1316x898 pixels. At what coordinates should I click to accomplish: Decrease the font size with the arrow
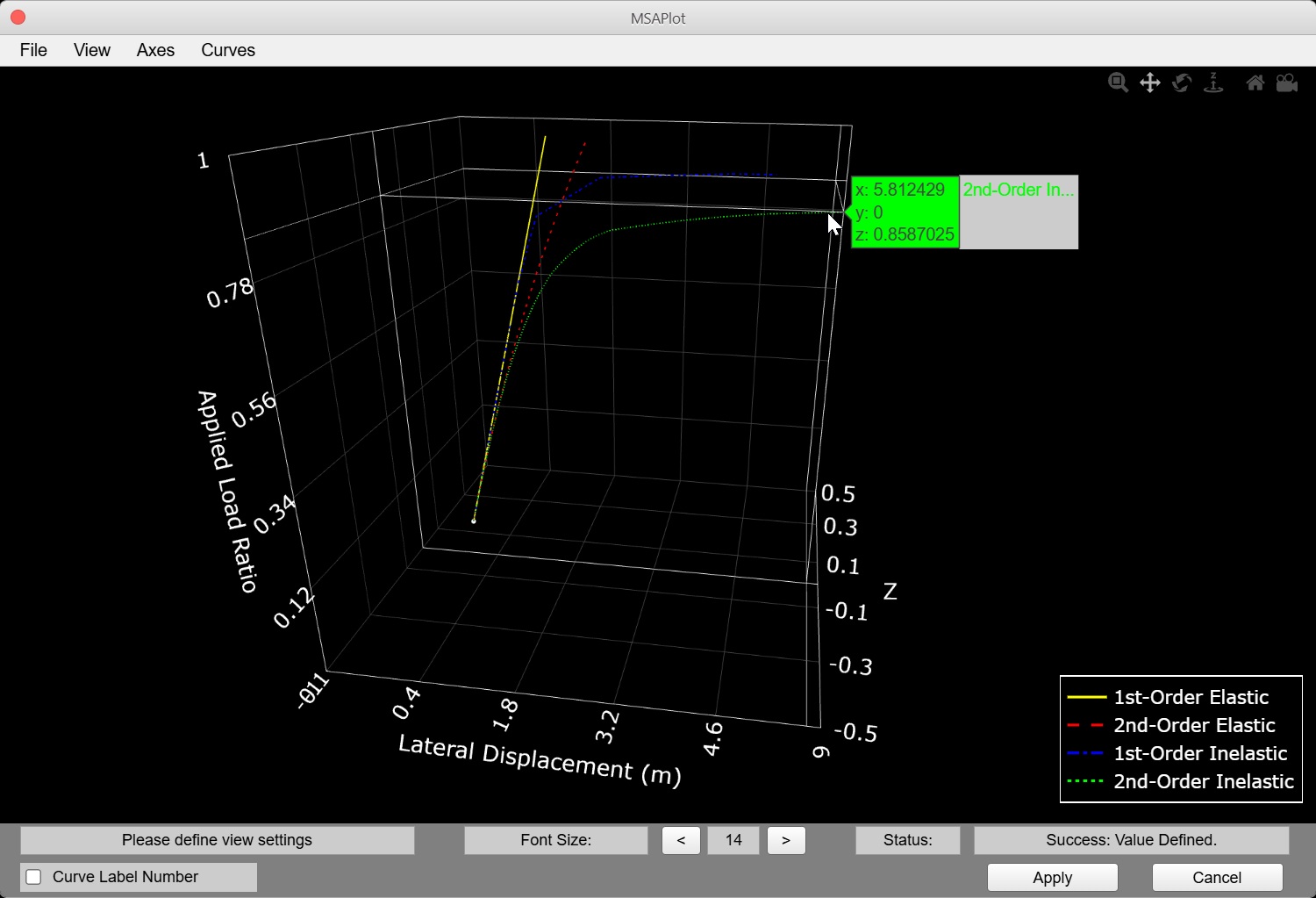click(681, 840)
